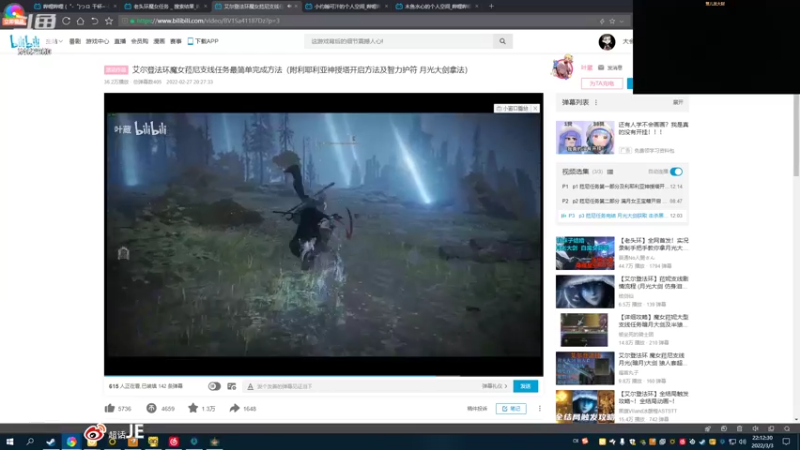Like the video with thumbs-up icon

click(110, 408)
